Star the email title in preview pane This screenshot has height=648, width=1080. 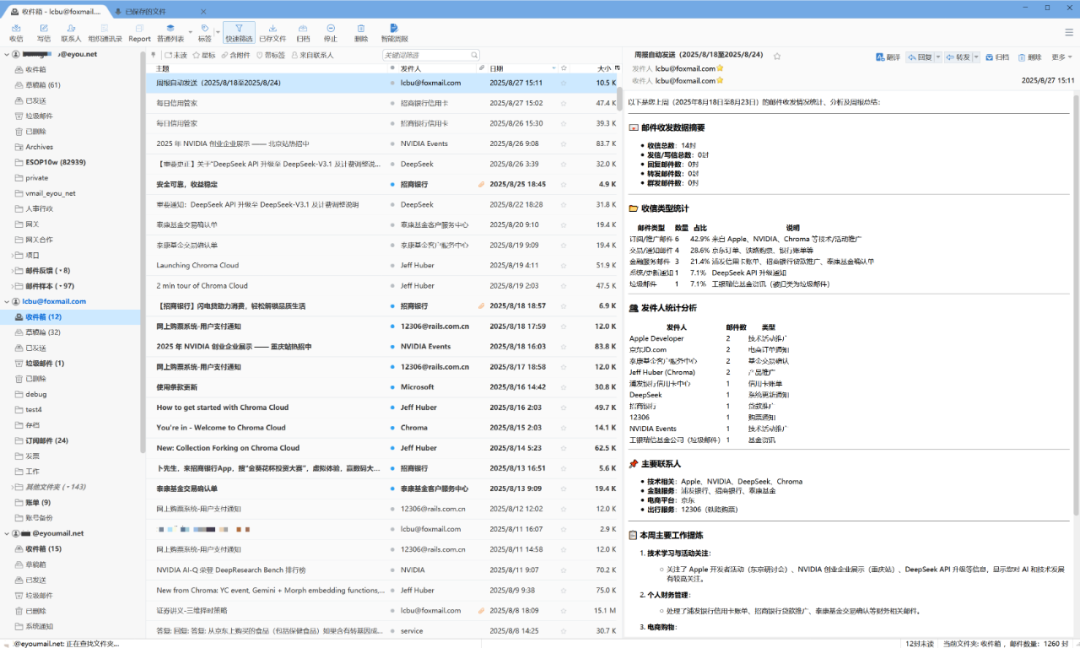click(777, 55)
